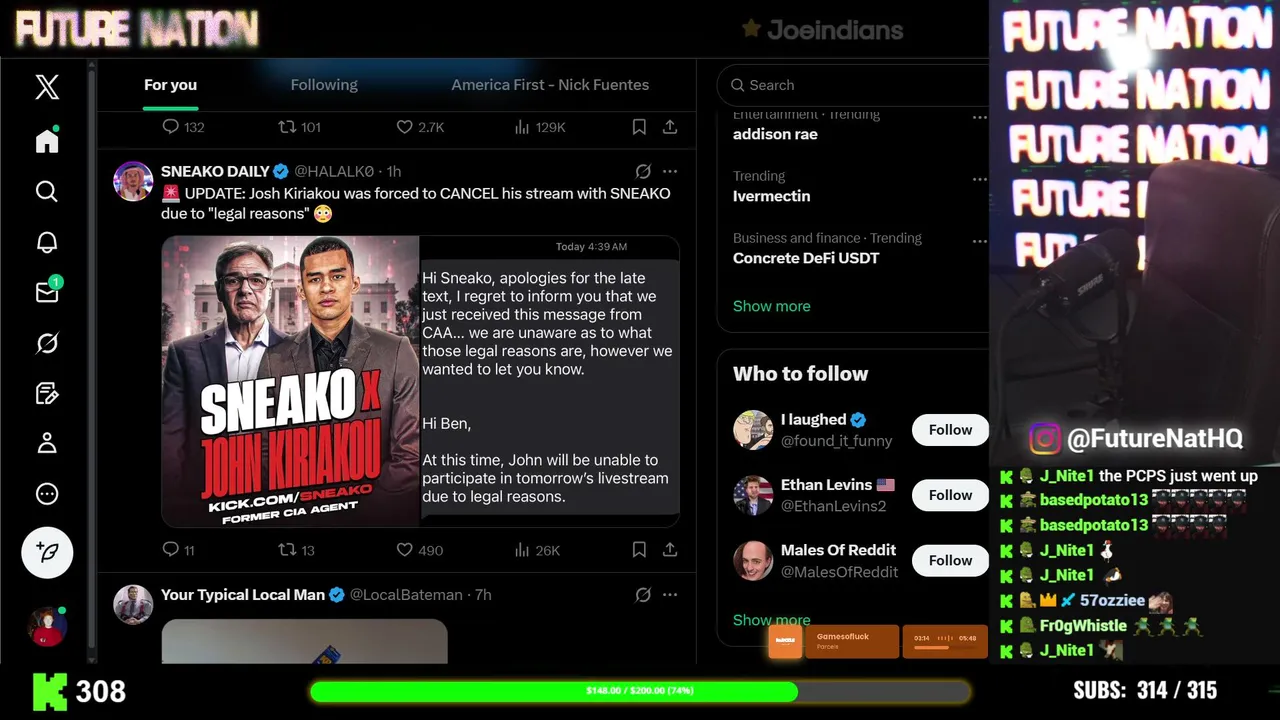The width and height of the screenshot is (1280, 720).
Task: Reply to the SNEAKO DAILY post
Action: coord(171,550)
